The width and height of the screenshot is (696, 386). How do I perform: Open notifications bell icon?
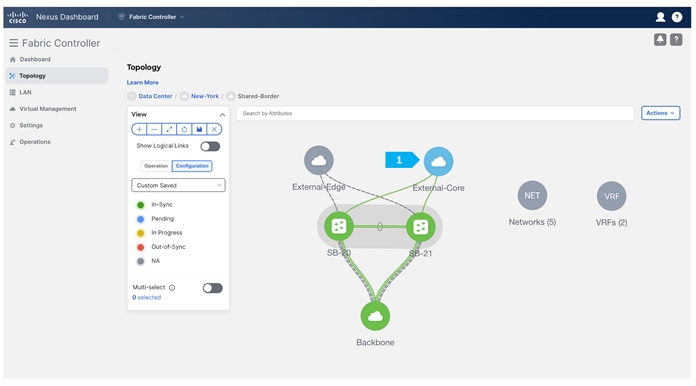(660, 39)
